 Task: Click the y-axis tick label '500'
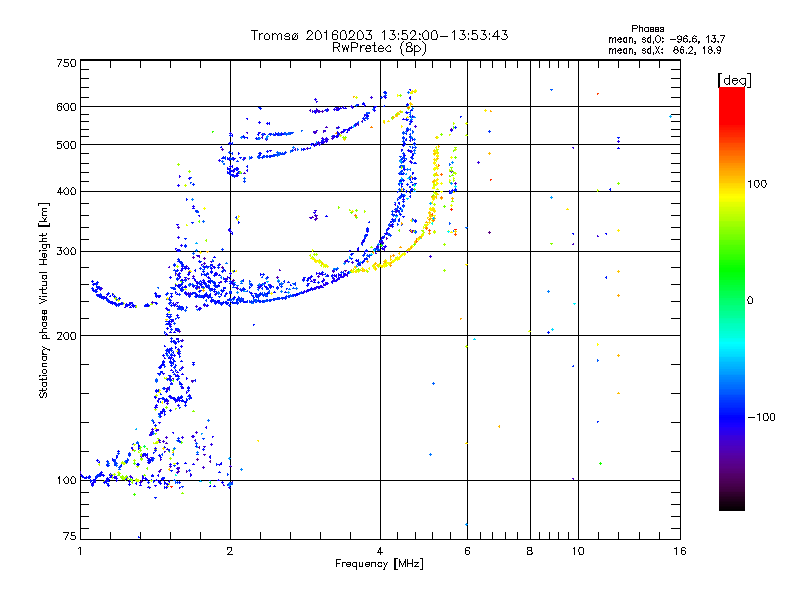(x=67, y=145)
